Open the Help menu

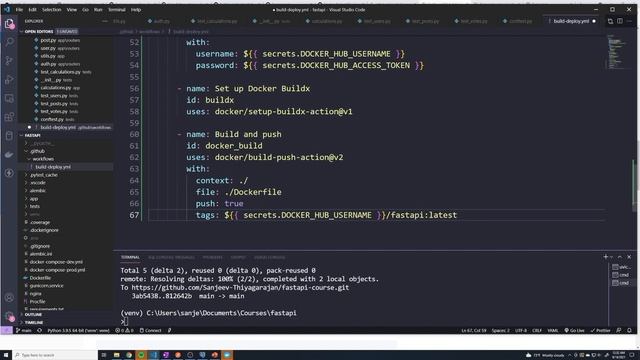tap(136, 9)
